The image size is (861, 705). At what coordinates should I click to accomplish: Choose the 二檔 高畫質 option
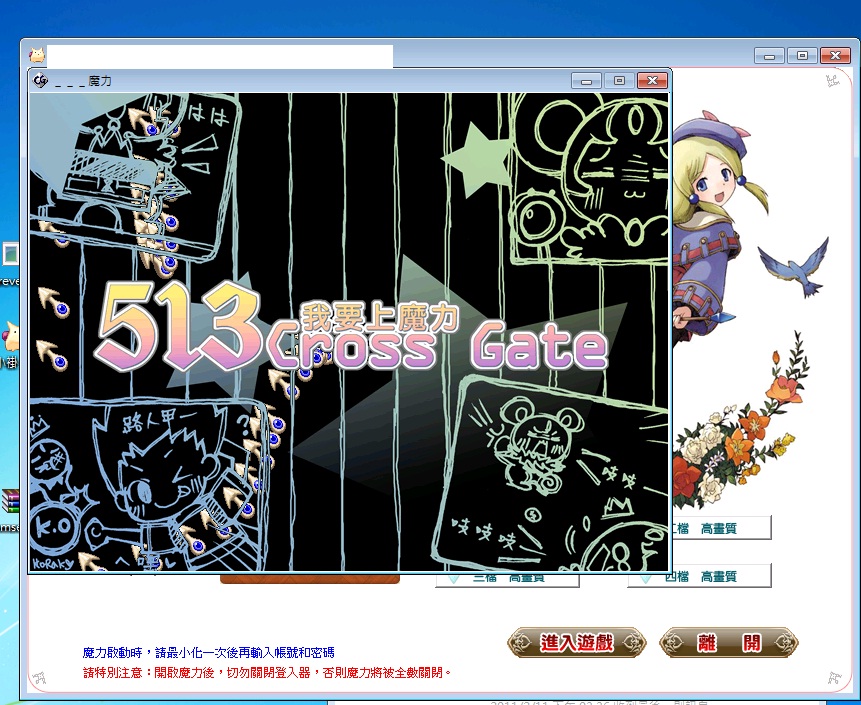click(718, 528)
